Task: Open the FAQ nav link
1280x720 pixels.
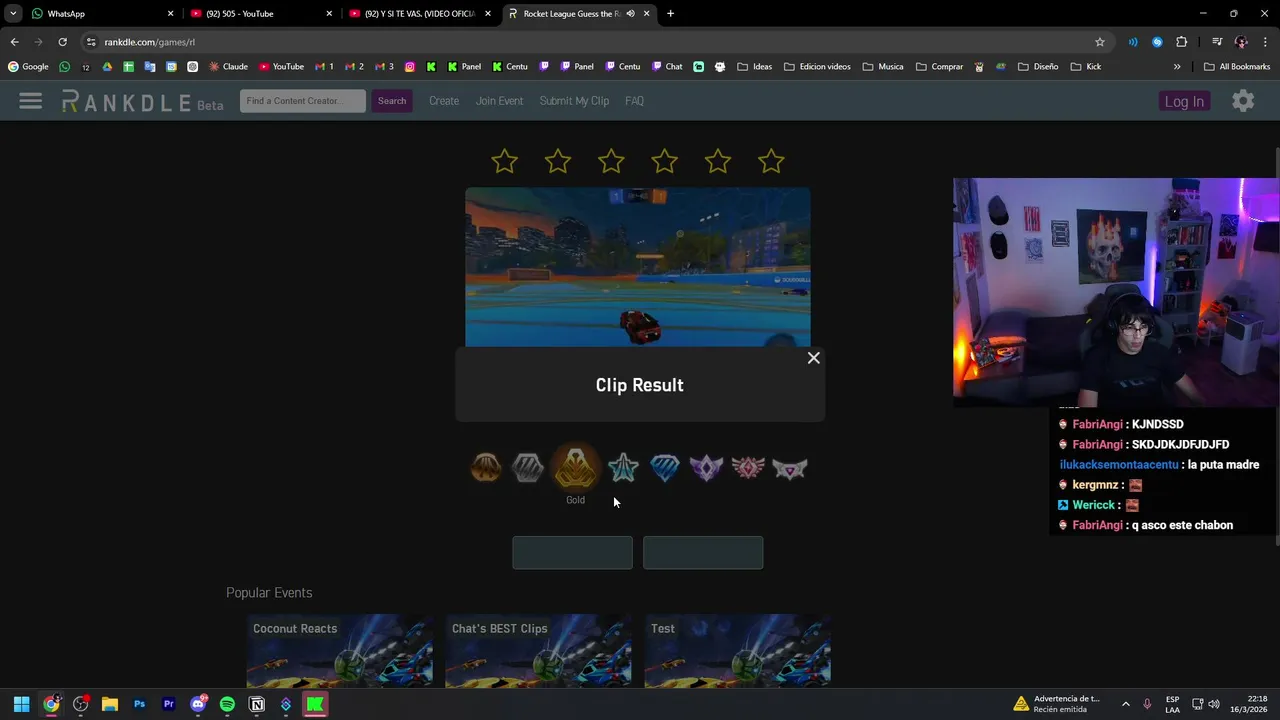Action: (634, 101)
